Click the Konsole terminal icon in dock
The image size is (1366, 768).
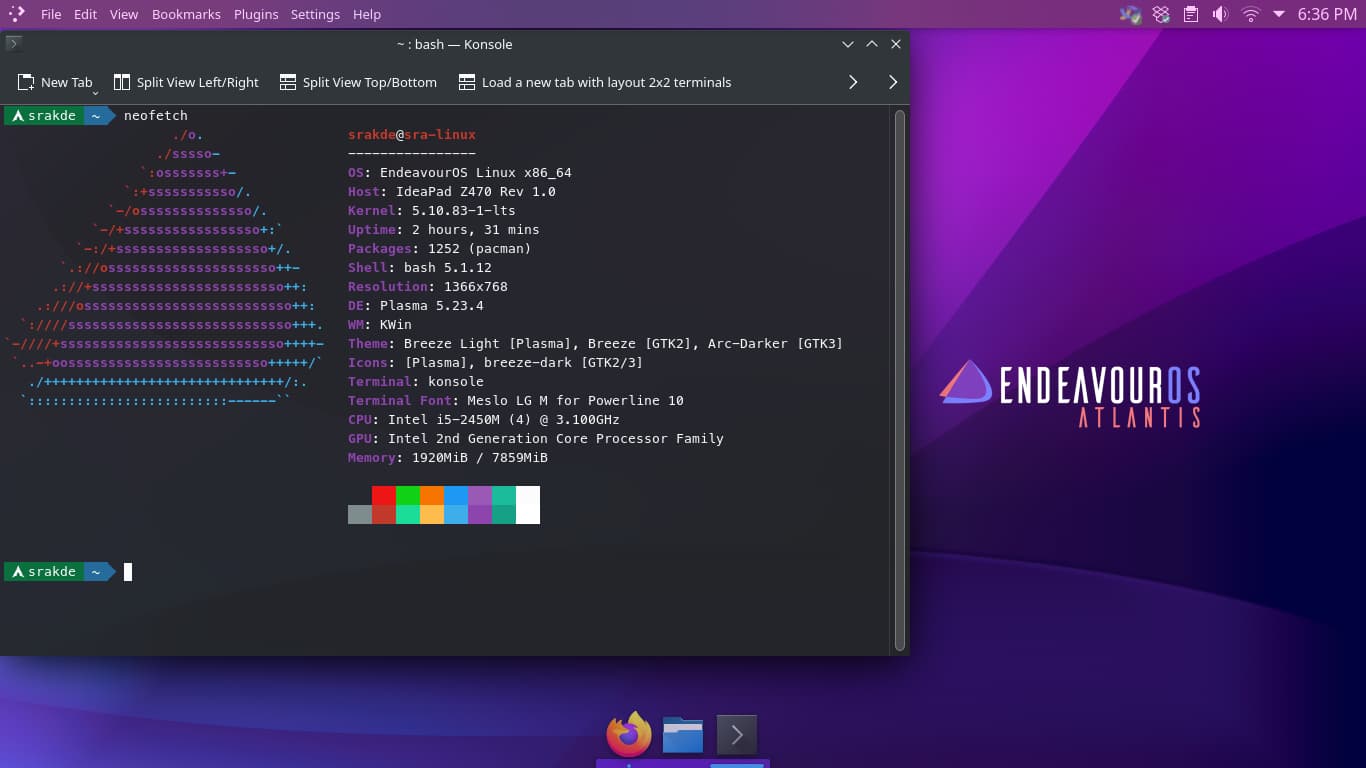click(x=737, y=735)
